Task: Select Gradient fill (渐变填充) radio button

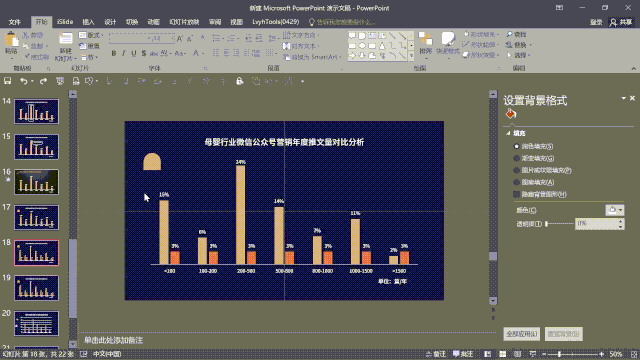Action: pyautogui.click(x=516, y=158)
